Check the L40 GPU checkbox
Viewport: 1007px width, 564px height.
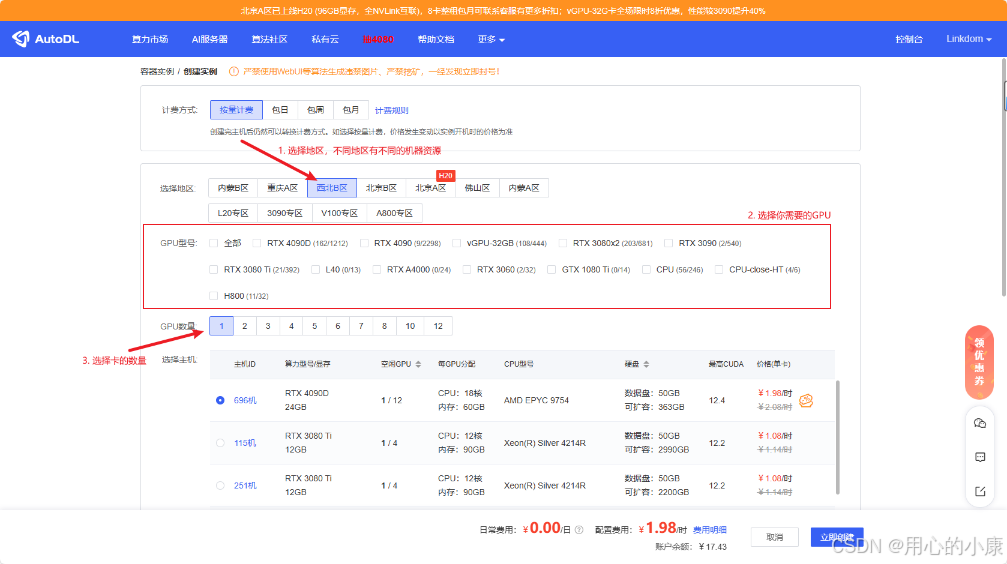tap(315, 270)
